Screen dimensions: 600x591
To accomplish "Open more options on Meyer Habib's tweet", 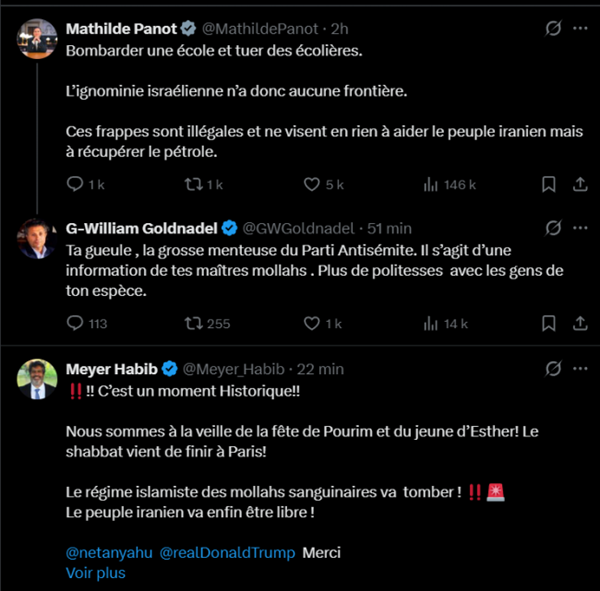I will pos(580,369).
